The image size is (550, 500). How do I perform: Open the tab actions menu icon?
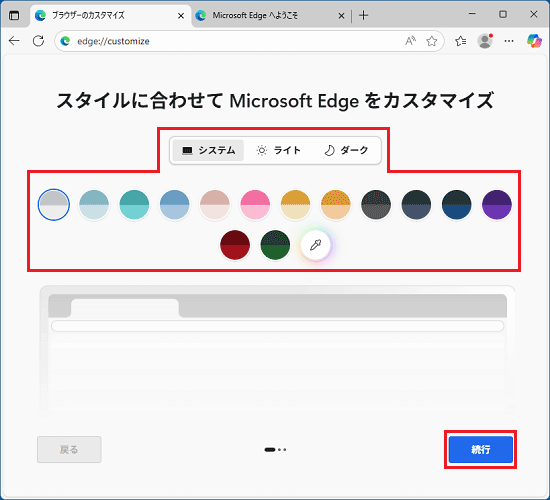(x=14, y=15)
